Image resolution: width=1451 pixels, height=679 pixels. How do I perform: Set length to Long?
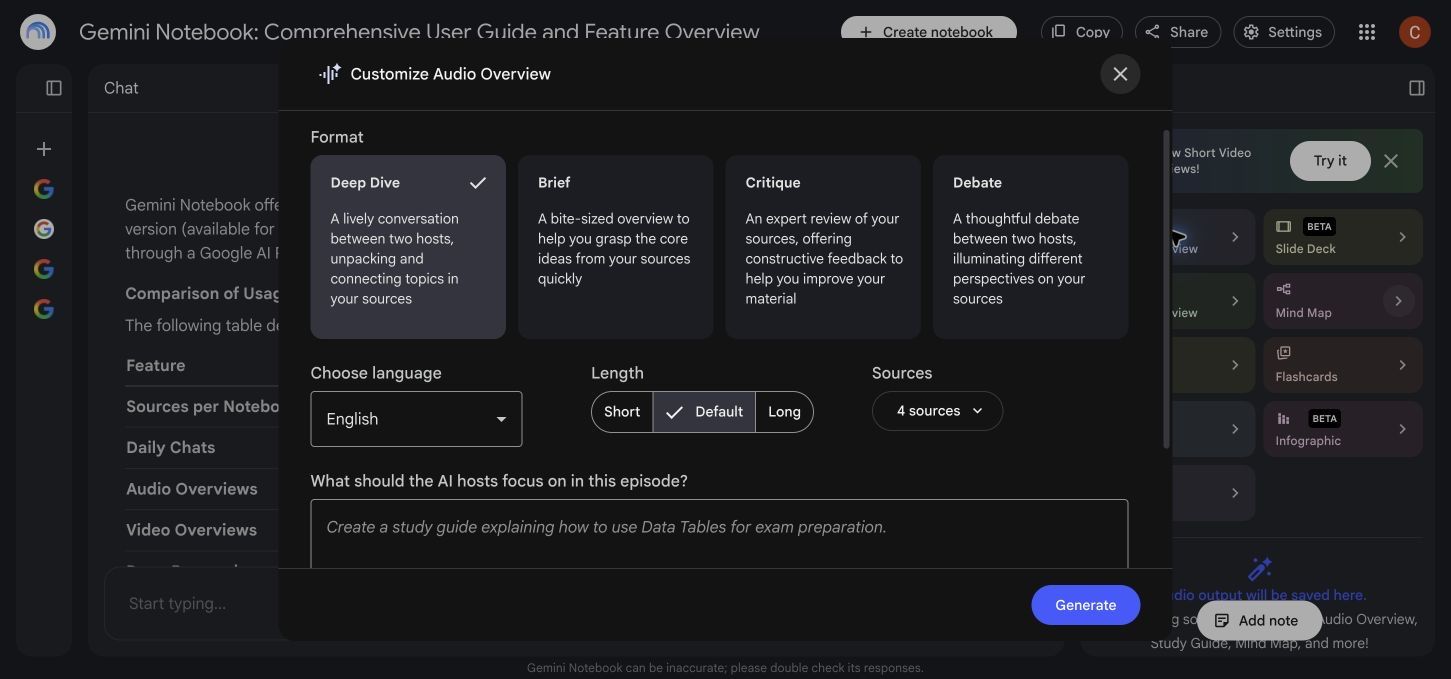click(784, 412)
